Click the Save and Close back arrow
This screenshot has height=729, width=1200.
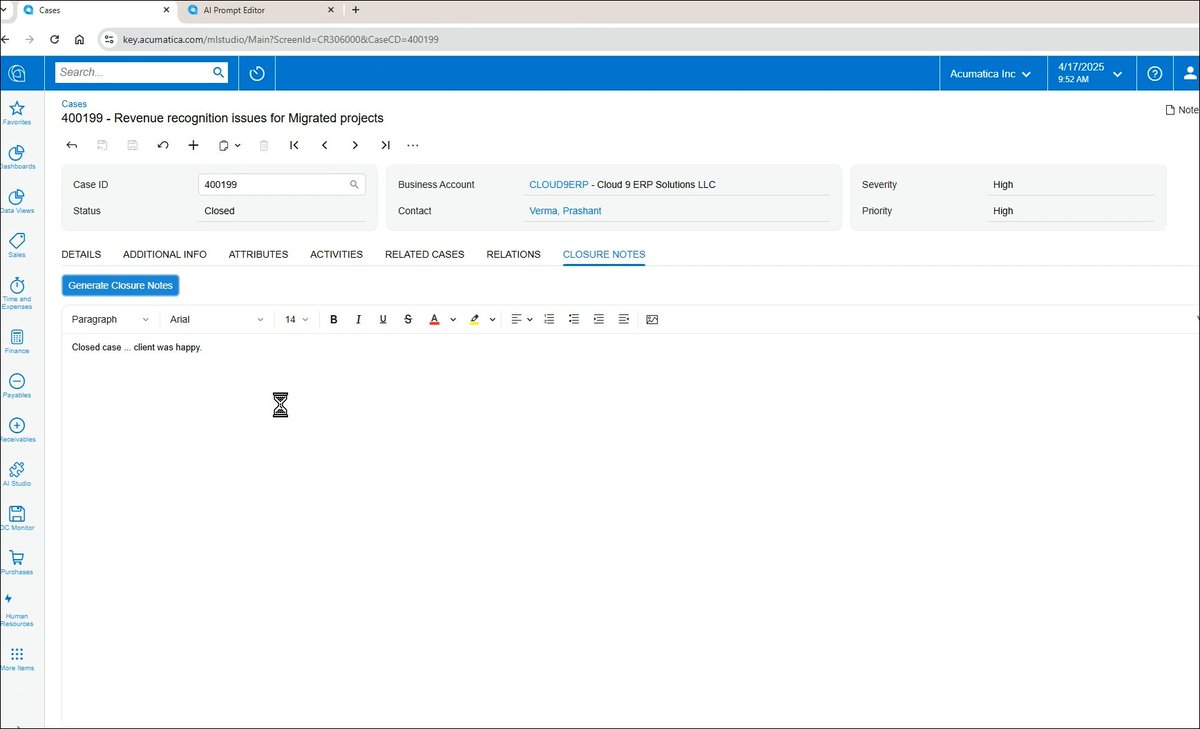72,145
